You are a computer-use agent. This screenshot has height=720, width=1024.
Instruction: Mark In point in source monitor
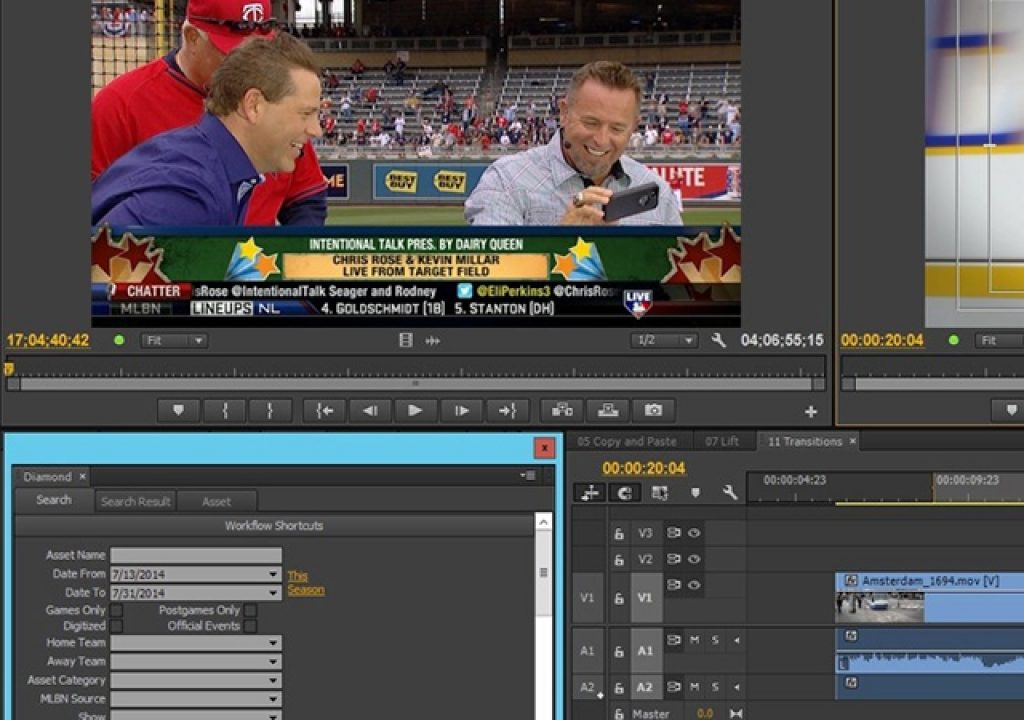tap(225, 410)
